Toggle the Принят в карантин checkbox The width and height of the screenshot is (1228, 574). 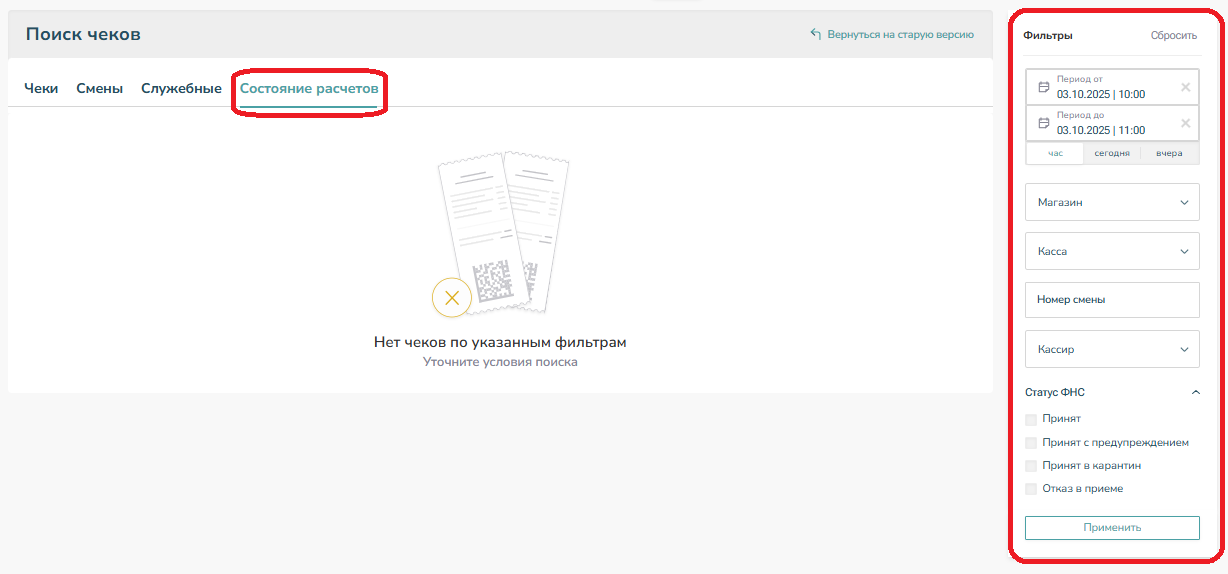[1031, 466]
